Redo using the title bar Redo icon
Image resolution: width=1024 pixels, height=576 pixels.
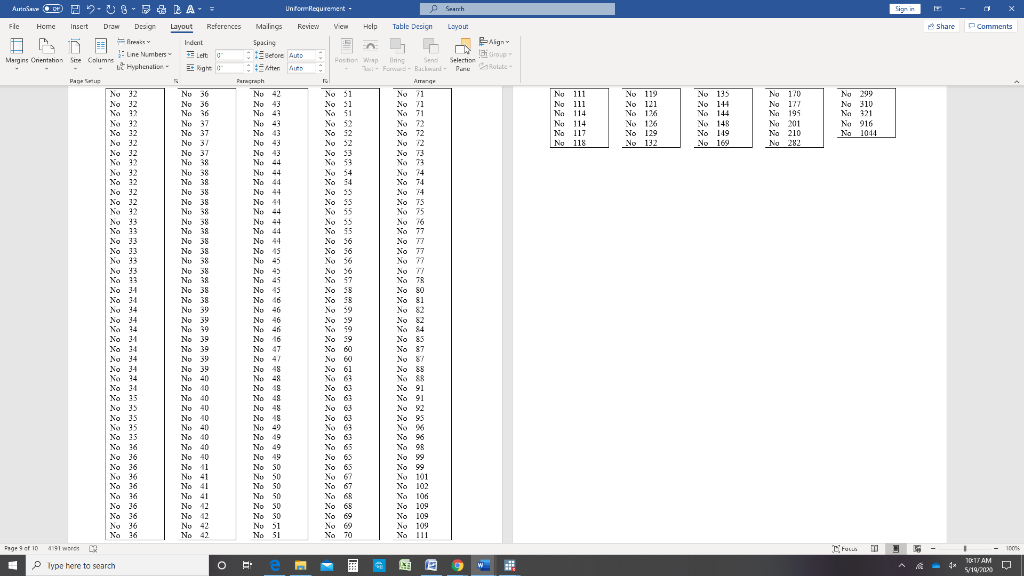pos(110,8)
